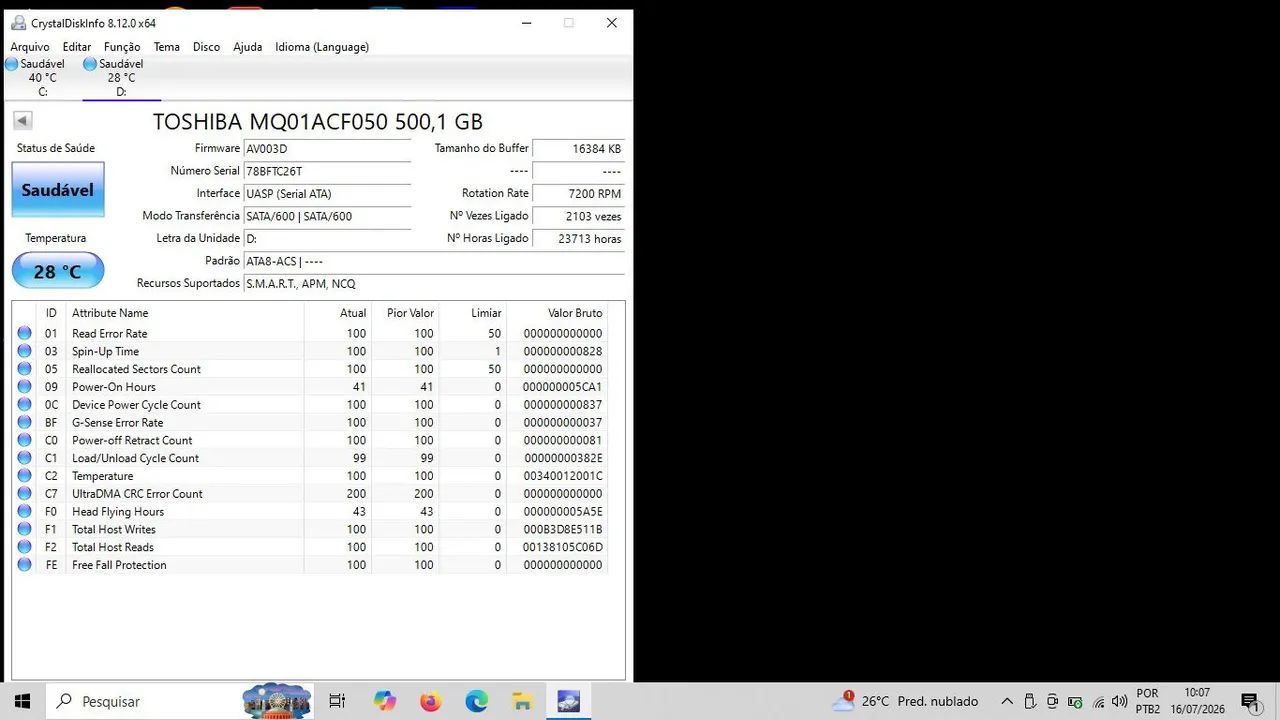This screenshot has height=720, width=1280.
Task: Open File Explorer from the taskbar
Action: coord(522,701)
